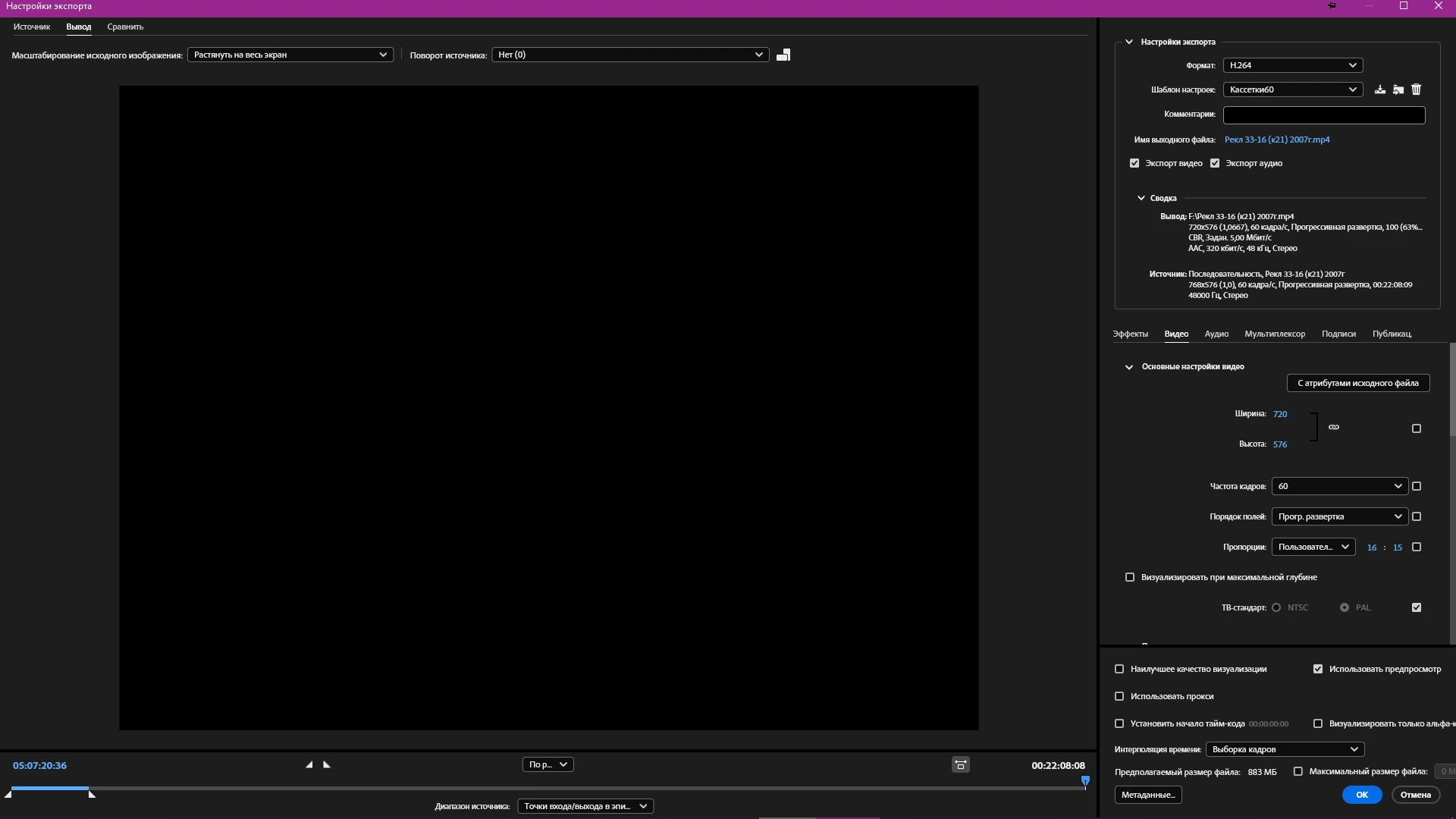Click the width-height link constraint icon

pos(1334,428)
